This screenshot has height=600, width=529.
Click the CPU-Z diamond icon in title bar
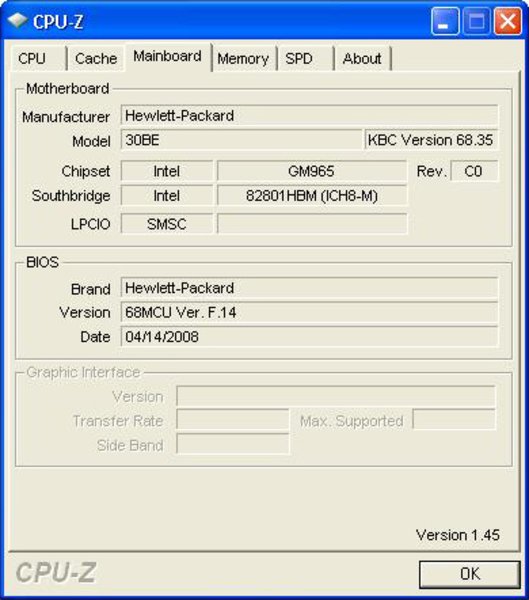click(x=18, y=21)
